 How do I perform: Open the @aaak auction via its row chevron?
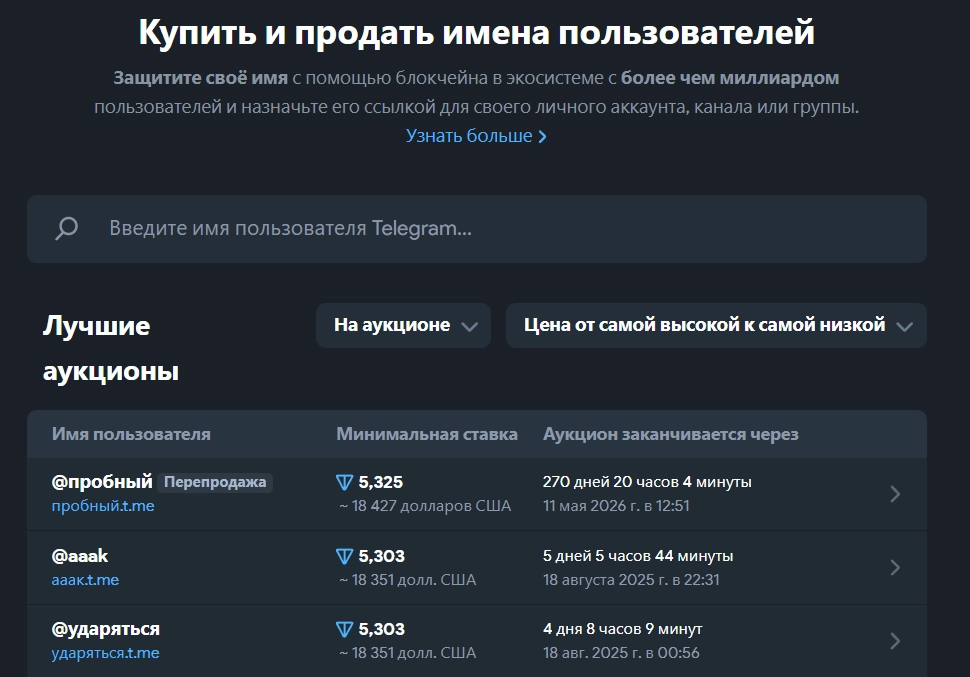(895, 567)
